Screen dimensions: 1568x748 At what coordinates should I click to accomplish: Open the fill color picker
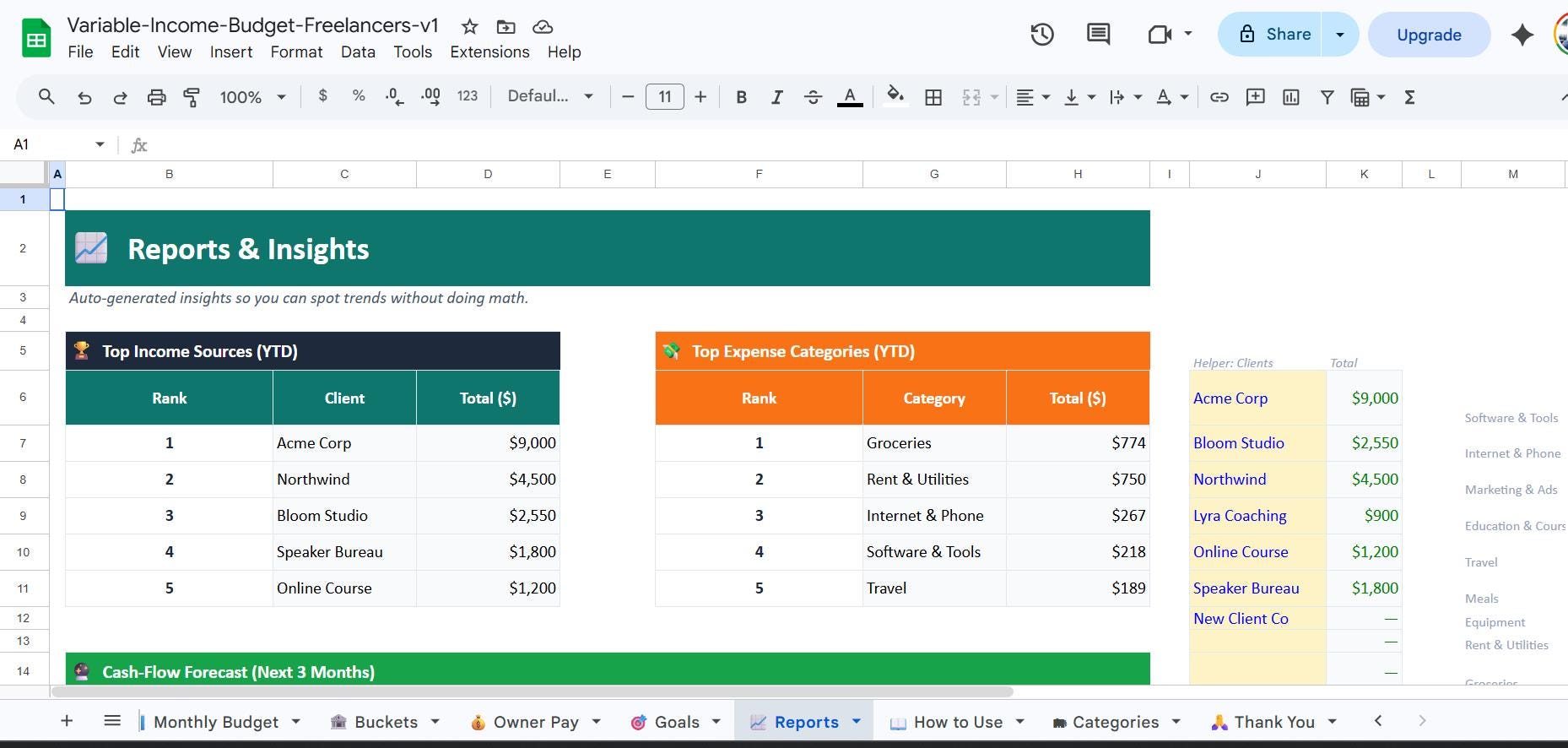pos(895,95)
